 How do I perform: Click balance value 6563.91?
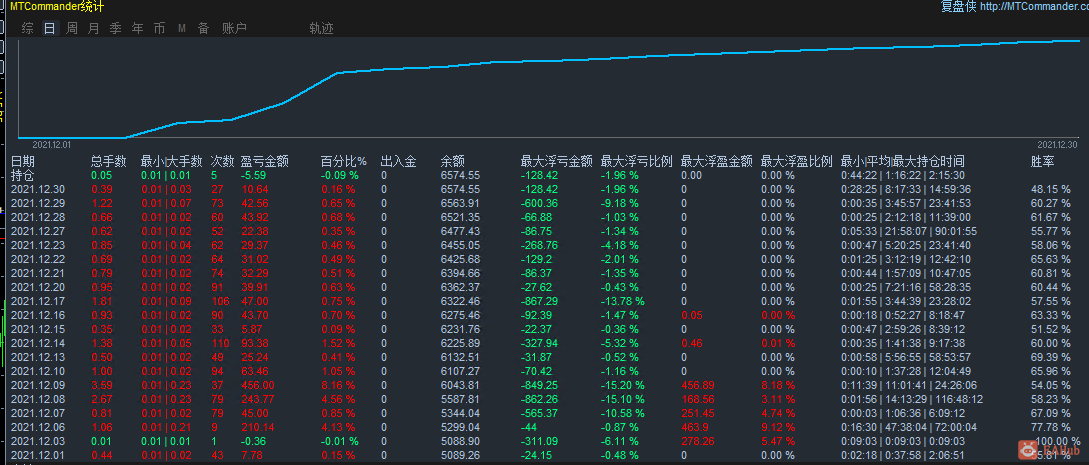[460, 203]
